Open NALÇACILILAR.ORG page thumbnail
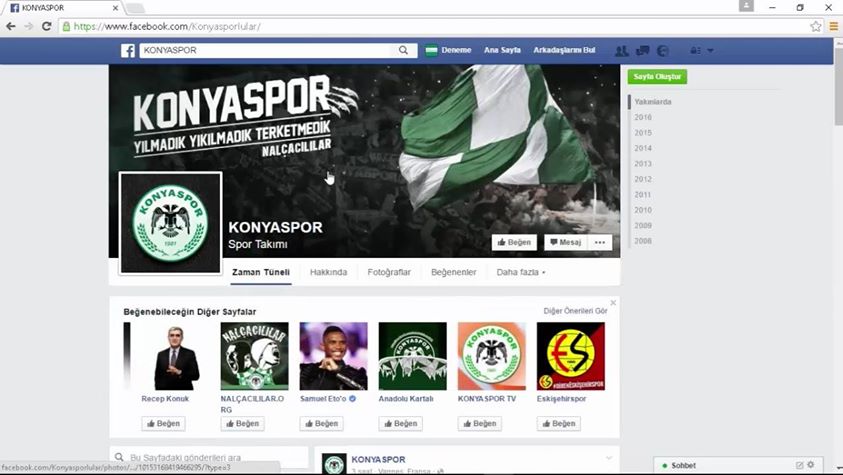 click(254, 356)
